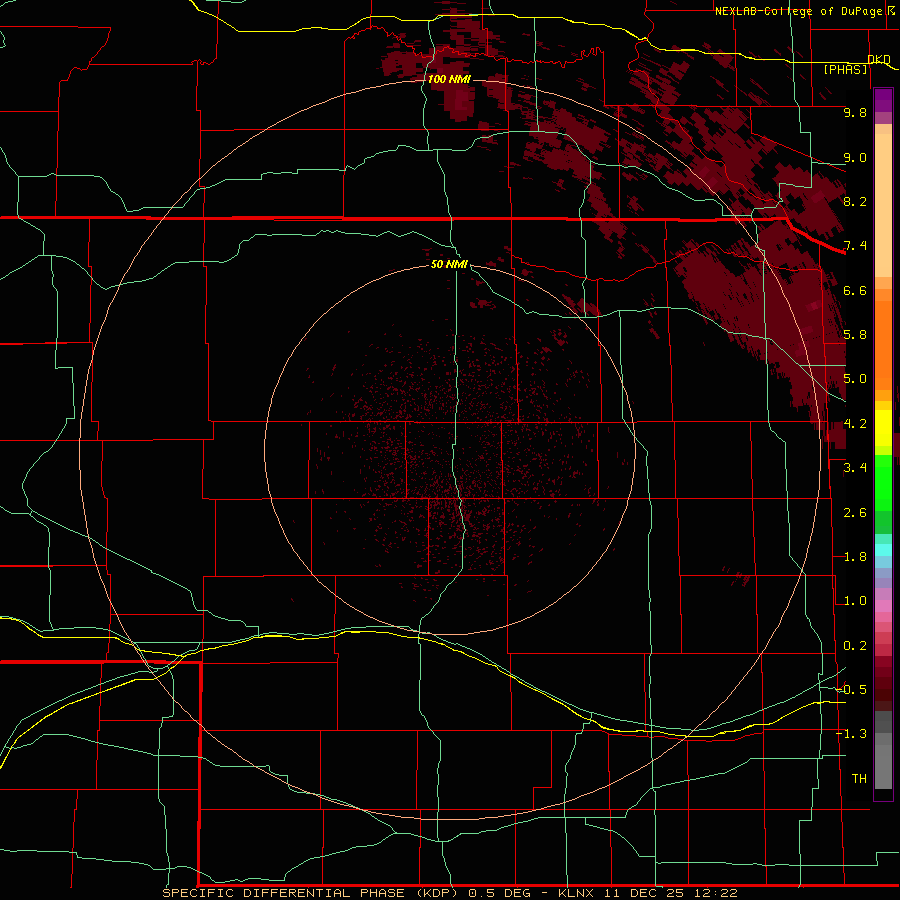Click the KLNX radar site identifier
Viewport: 900px width, 900px height.
click(576, 893)
